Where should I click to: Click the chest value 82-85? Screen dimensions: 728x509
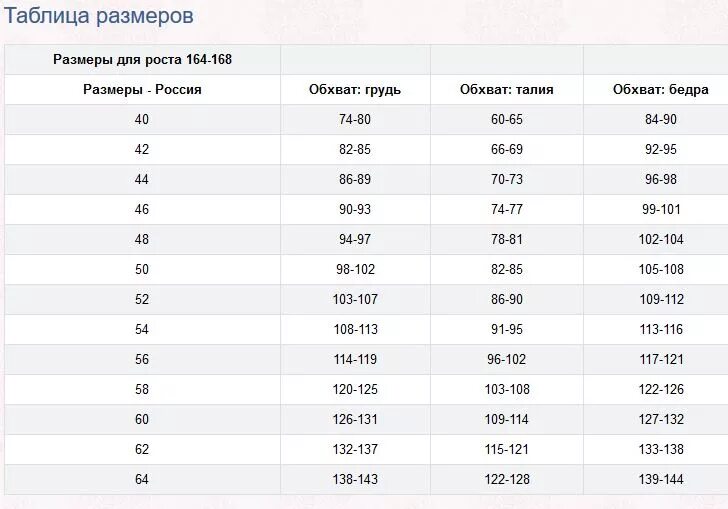pyautogui.click(x=355, y=150)
